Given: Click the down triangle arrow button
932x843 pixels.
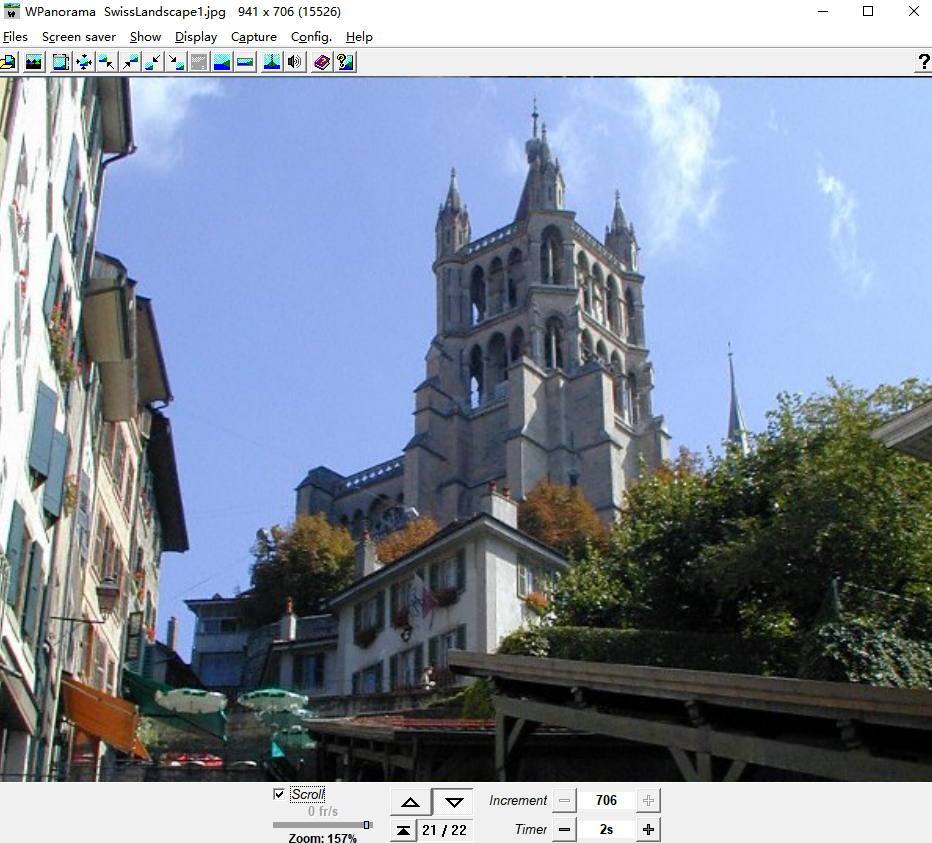Looking at the screenshot, I should point(454,801).
